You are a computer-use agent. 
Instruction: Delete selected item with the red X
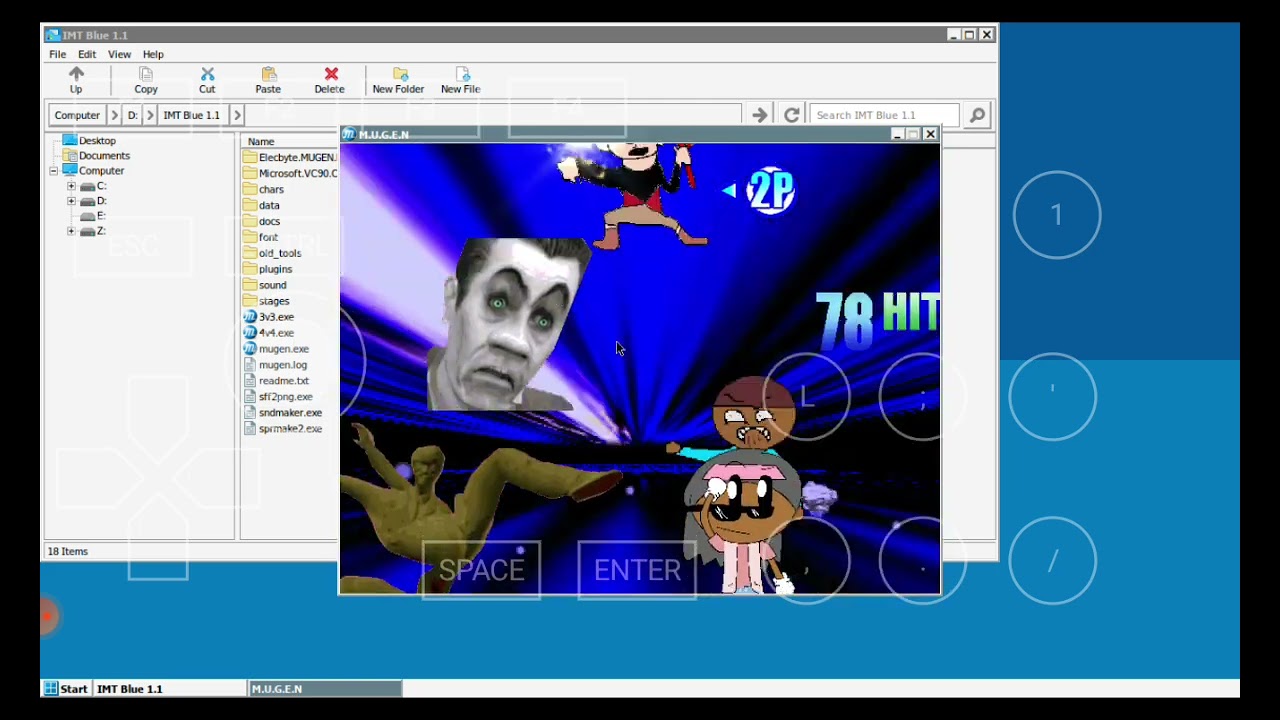point(331,74)
